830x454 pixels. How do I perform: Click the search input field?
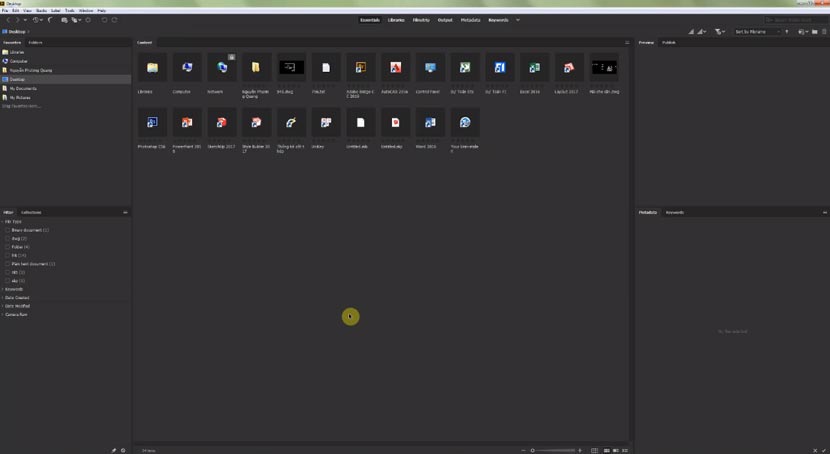click(x=796, y=20)
